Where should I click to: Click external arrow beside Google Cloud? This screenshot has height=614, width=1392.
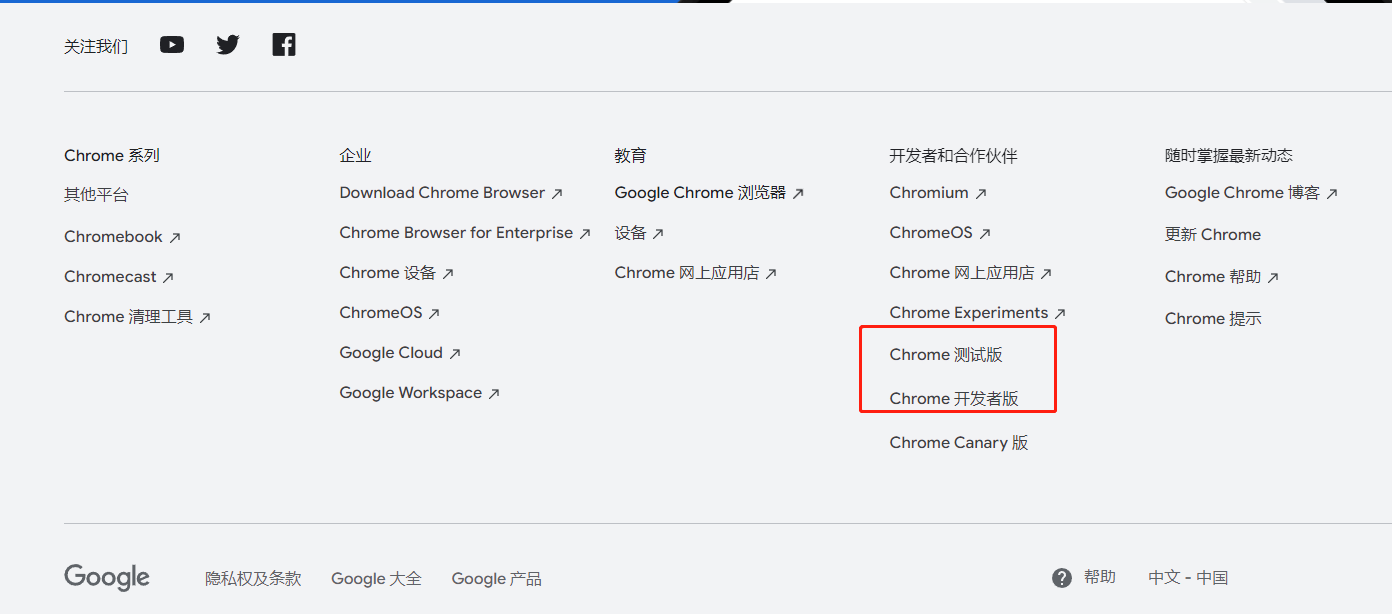(455, 354)
